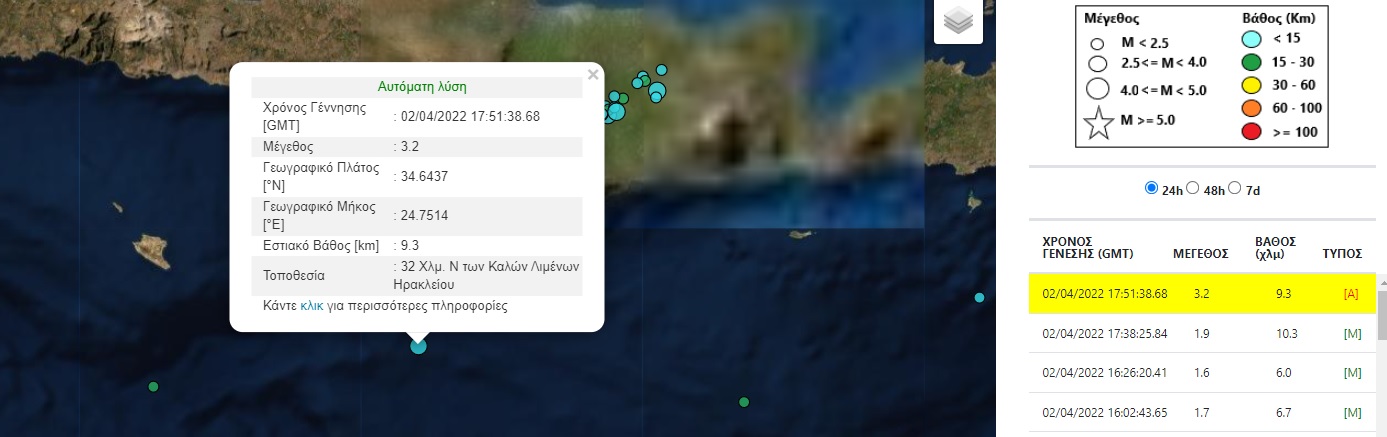Image resolution: width=1387 pixels, height=437 pixels.
Task: Select the 48h time range radio button
Action: click(1192, 188)
